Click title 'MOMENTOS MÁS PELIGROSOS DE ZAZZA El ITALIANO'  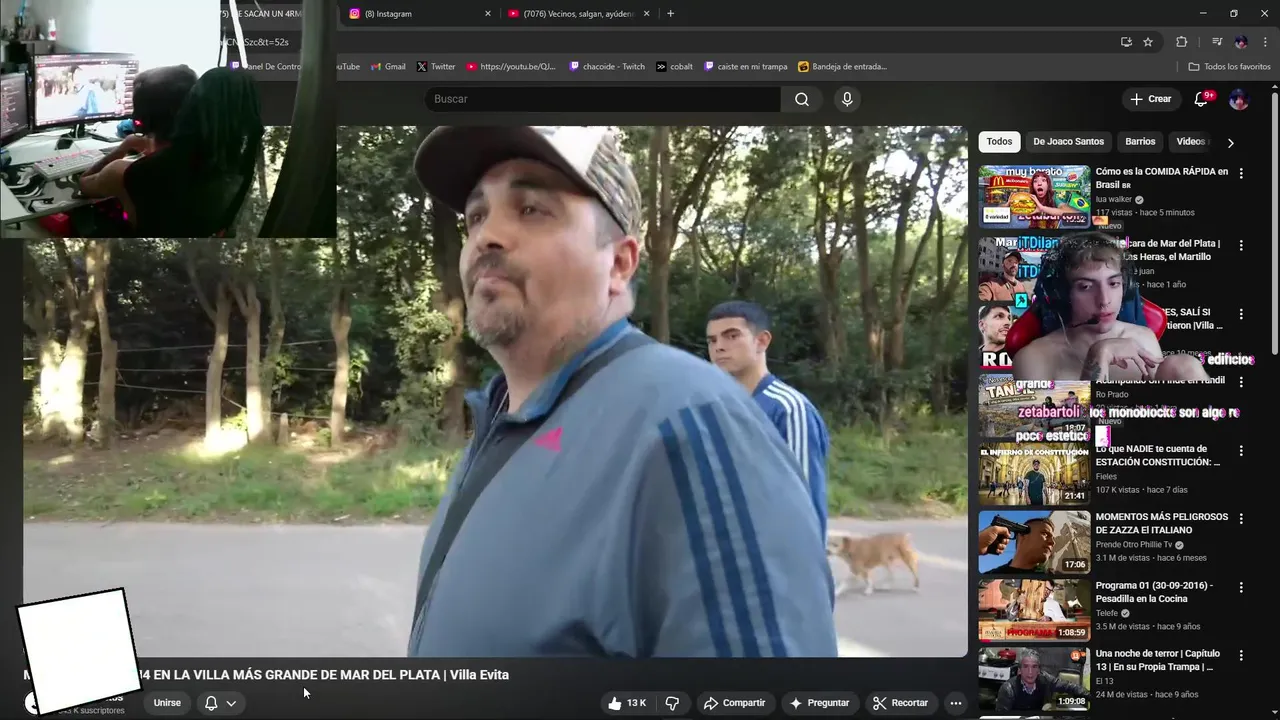tap(1161, 524)
